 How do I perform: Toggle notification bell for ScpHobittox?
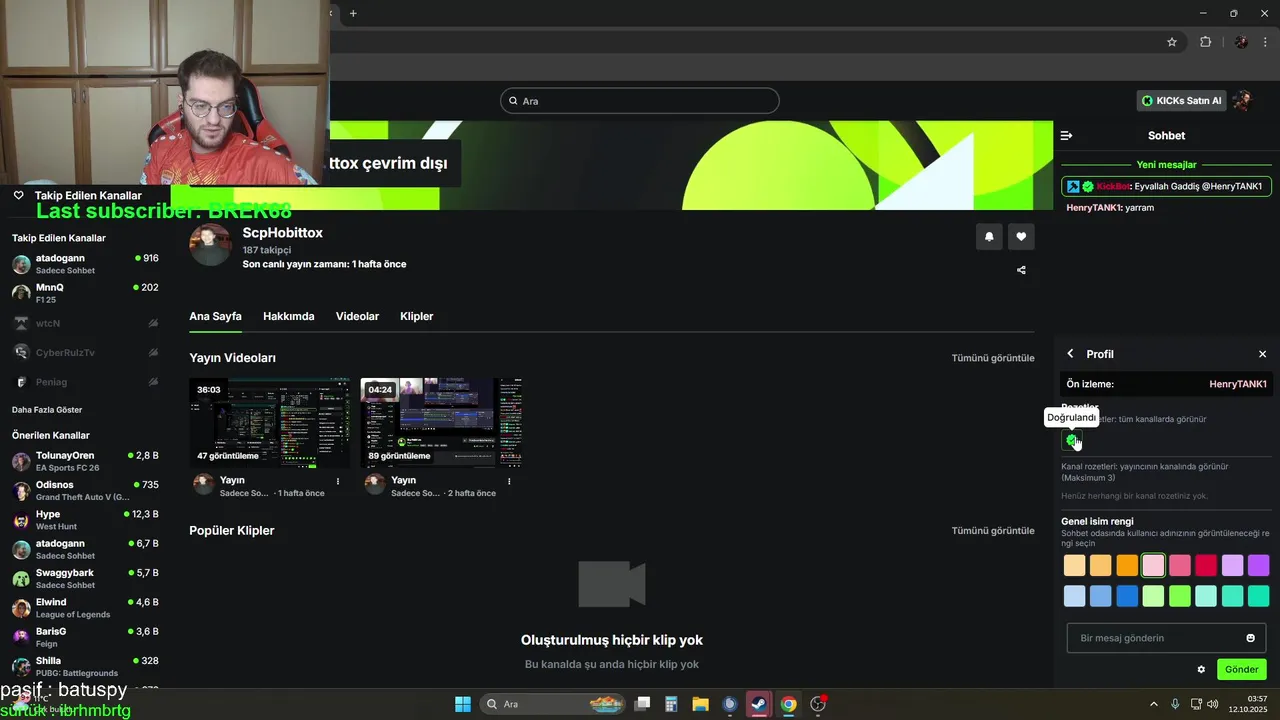click(989, 236)
